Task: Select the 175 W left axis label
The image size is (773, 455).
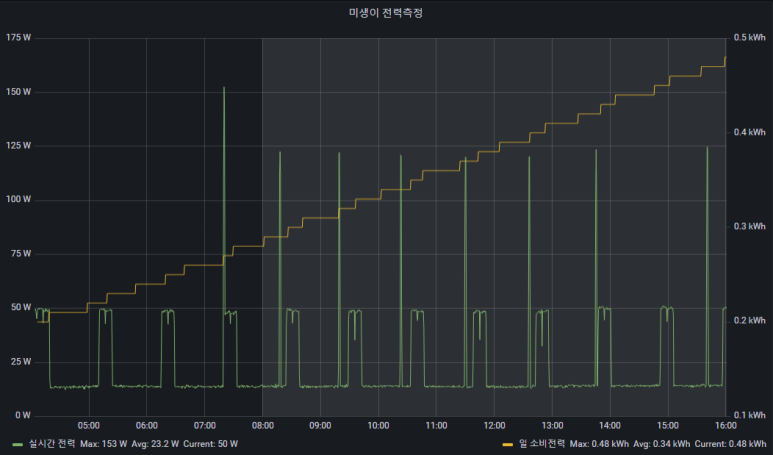Action: pos(18,37)
